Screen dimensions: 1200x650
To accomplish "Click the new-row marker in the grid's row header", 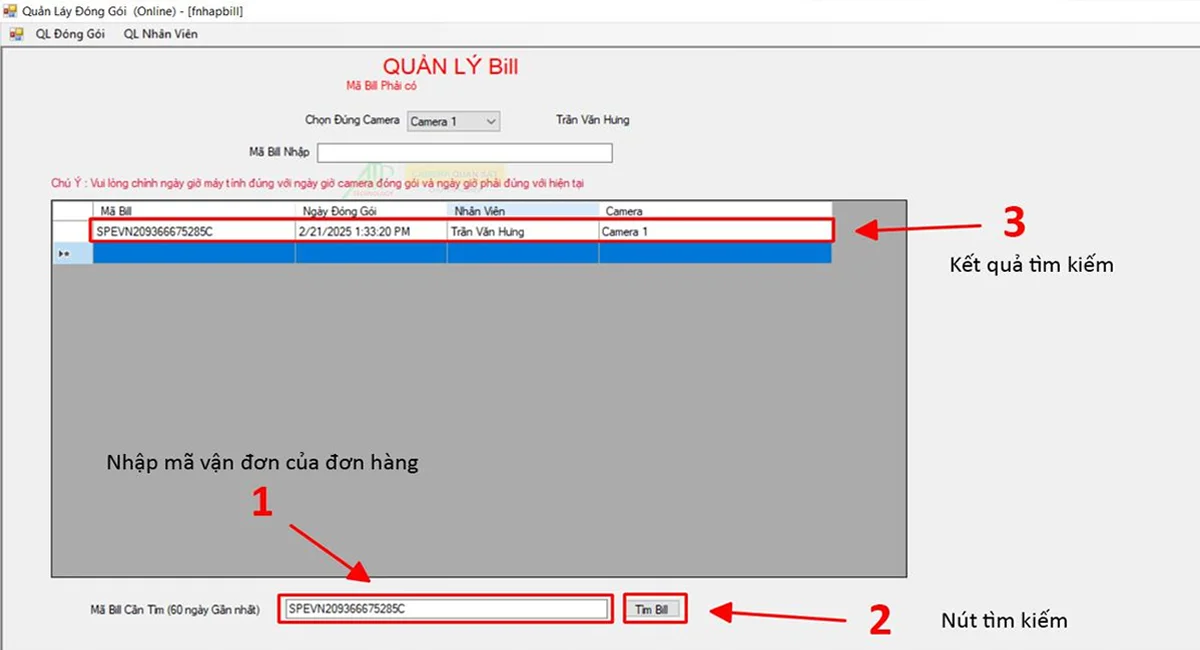I will [x=72, y=253].
